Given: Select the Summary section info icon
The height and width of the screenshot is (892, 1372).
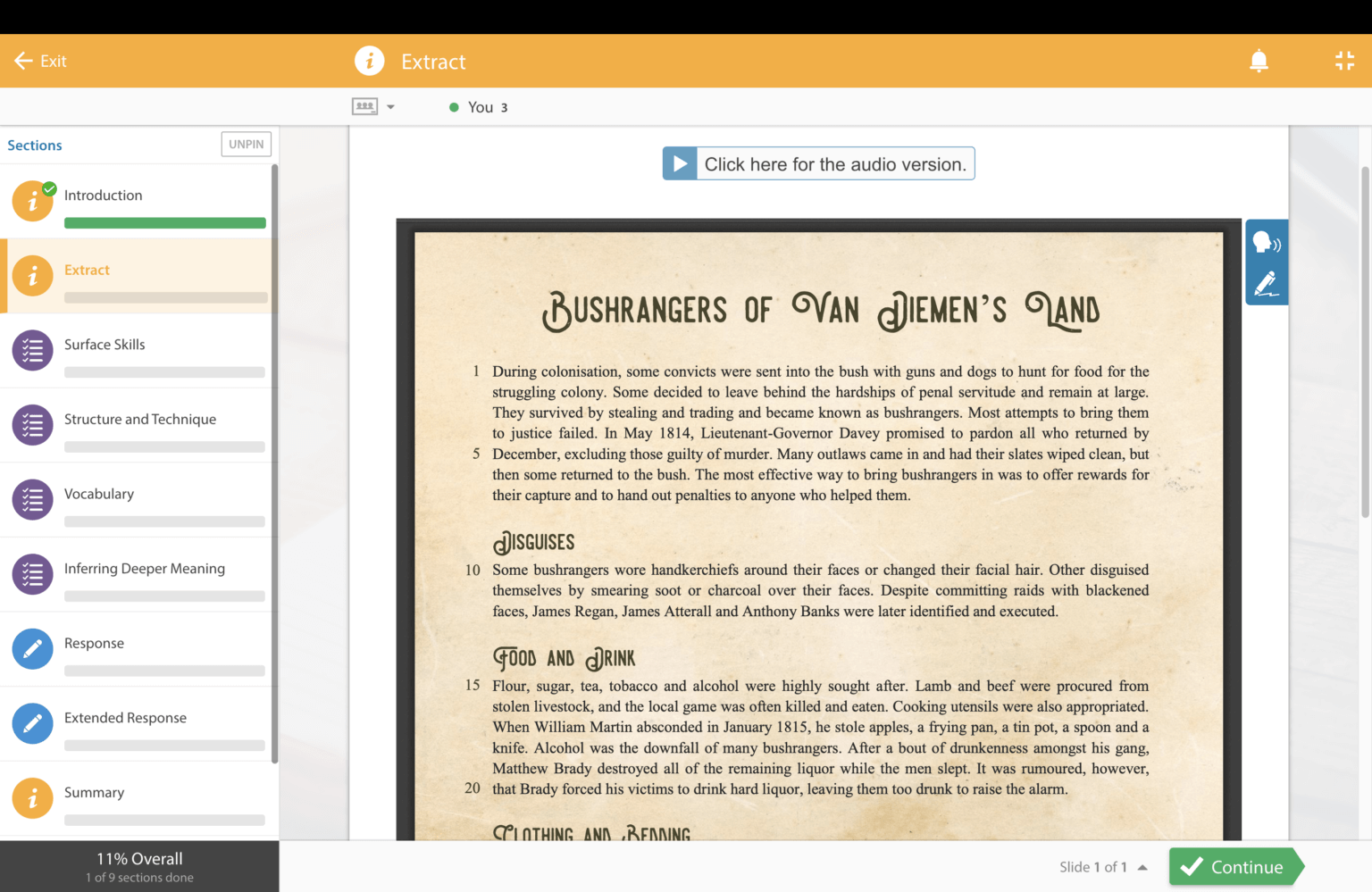Looking at the screenshot, I should 32,797.
